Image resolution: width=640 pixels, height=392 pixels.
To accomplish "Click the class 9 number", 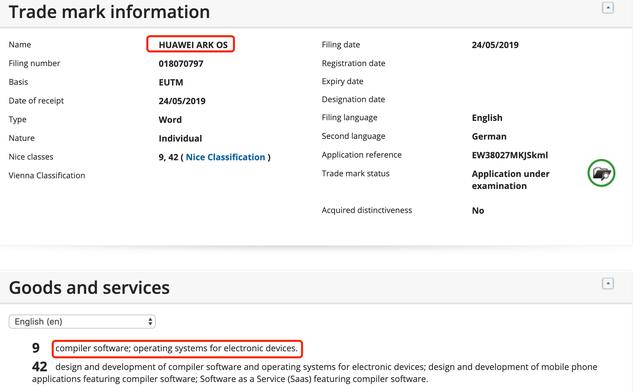I will pyautogui.click(x=36, y=348).
